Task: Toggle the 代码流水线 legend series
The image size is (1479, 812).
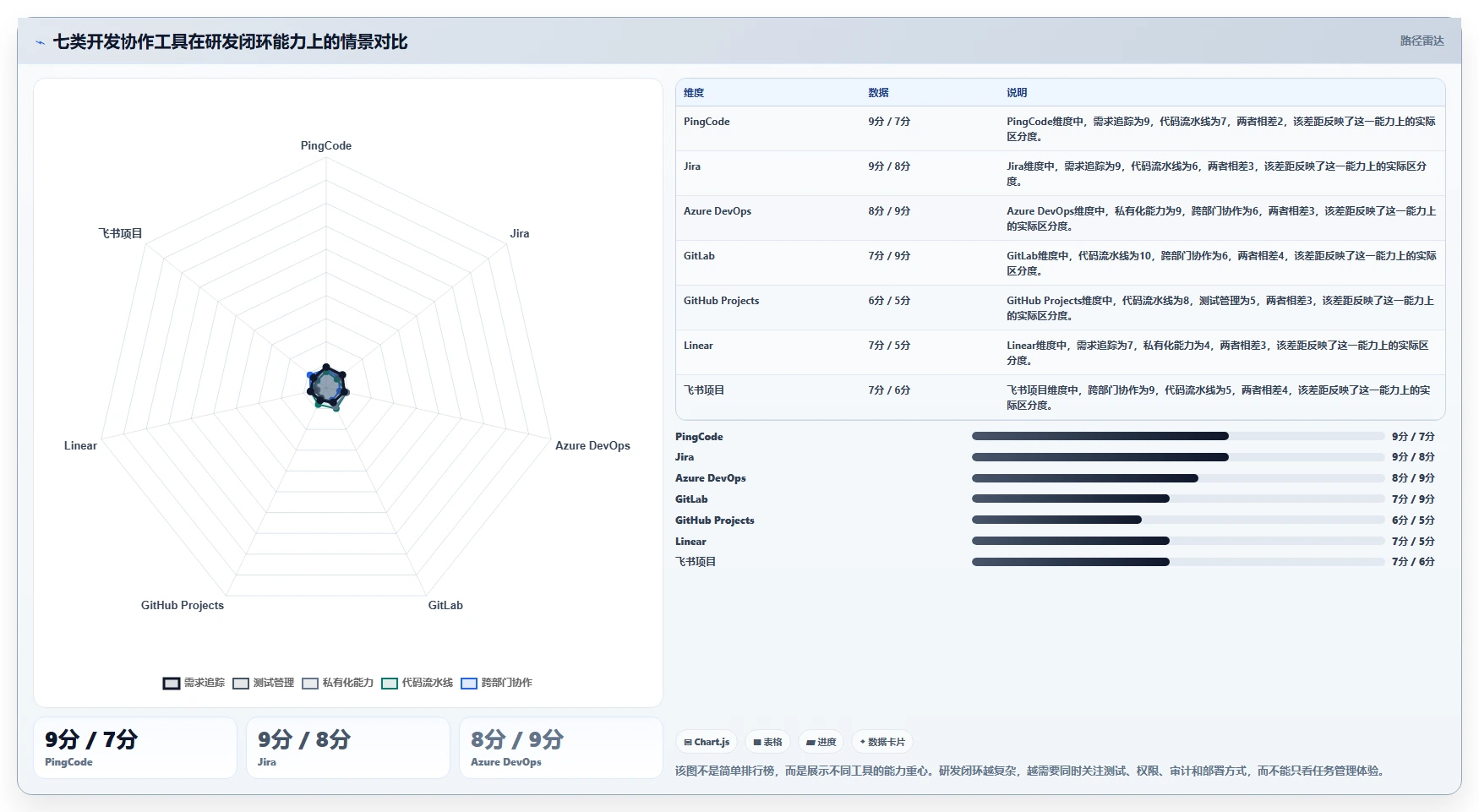Action: (x=417, y=683)
